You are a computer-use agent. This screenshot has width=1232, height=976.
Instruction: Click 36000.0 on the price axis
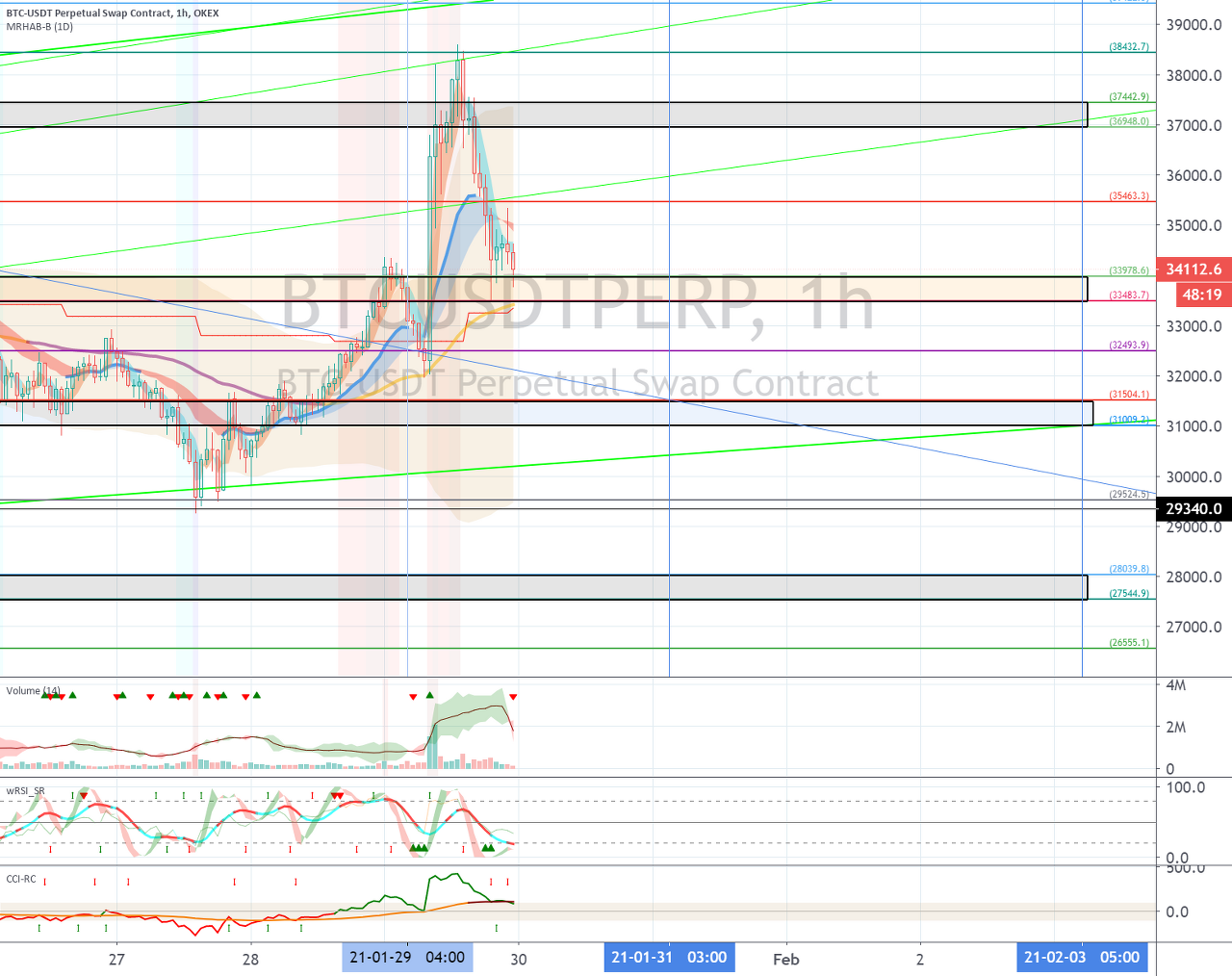pos(1193,175)
